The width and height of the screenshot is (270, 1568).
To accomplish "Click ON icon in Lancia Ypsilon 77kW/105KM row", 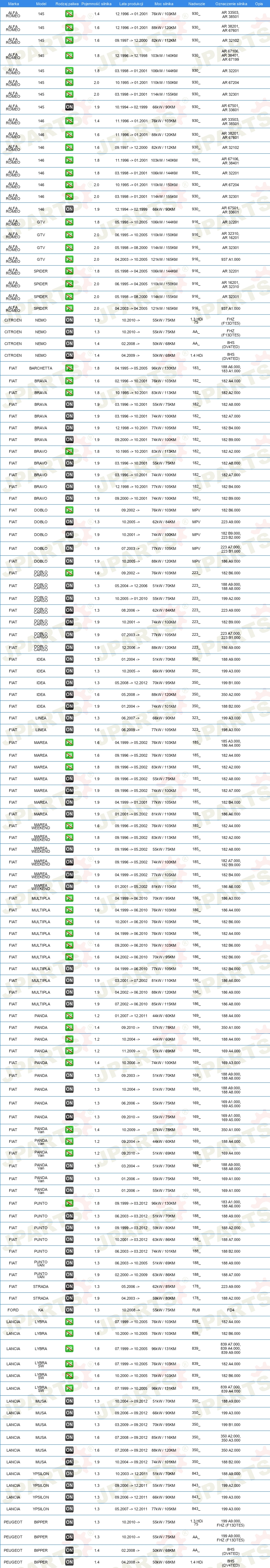I will click(x=69, y=1509).
